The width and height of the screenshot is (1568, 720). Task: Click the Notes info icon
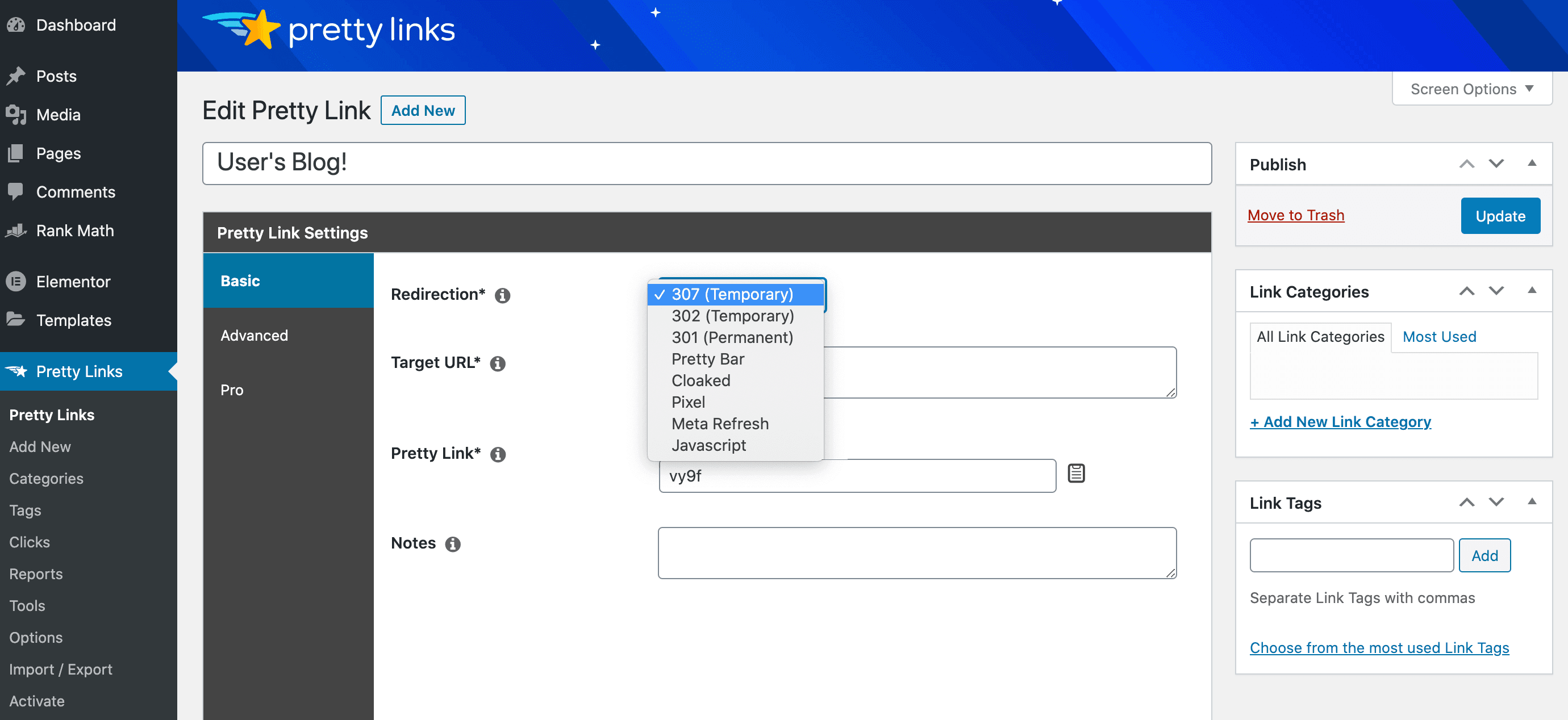(453, 544)
